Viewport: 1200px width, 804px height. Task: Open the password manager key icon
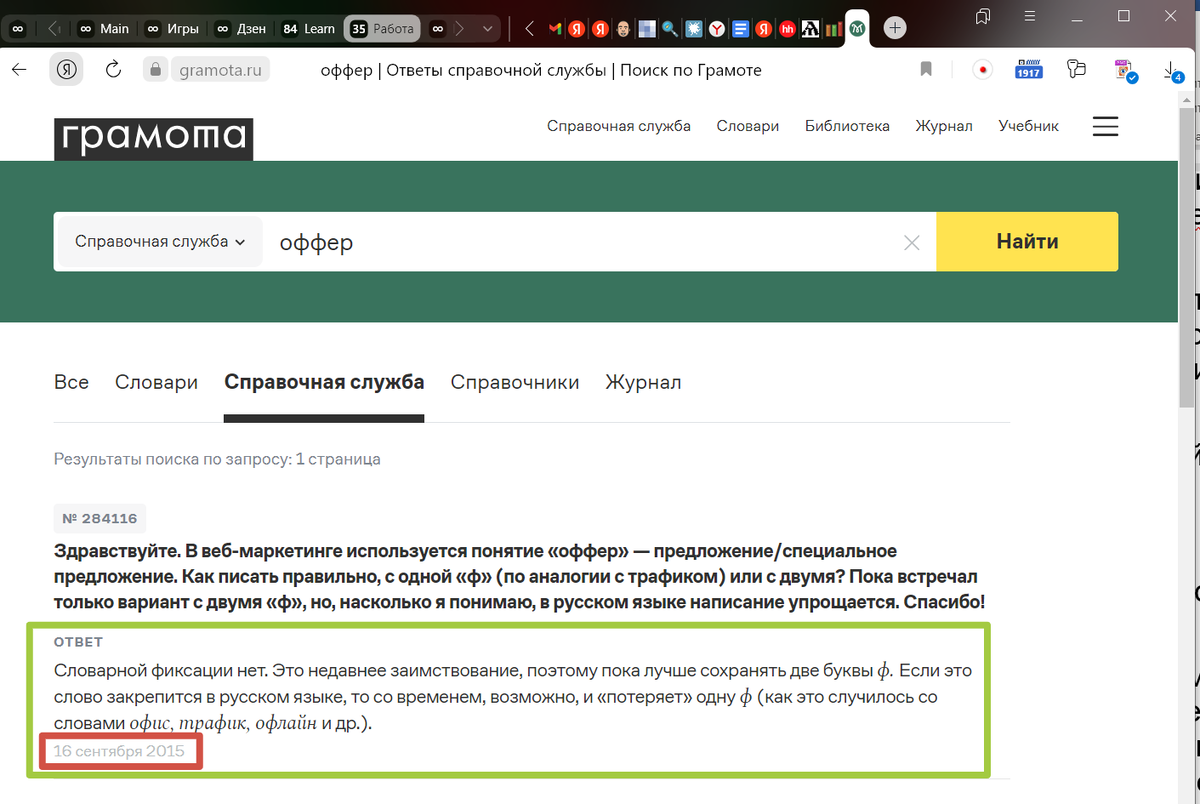[x=1076, y=69]
